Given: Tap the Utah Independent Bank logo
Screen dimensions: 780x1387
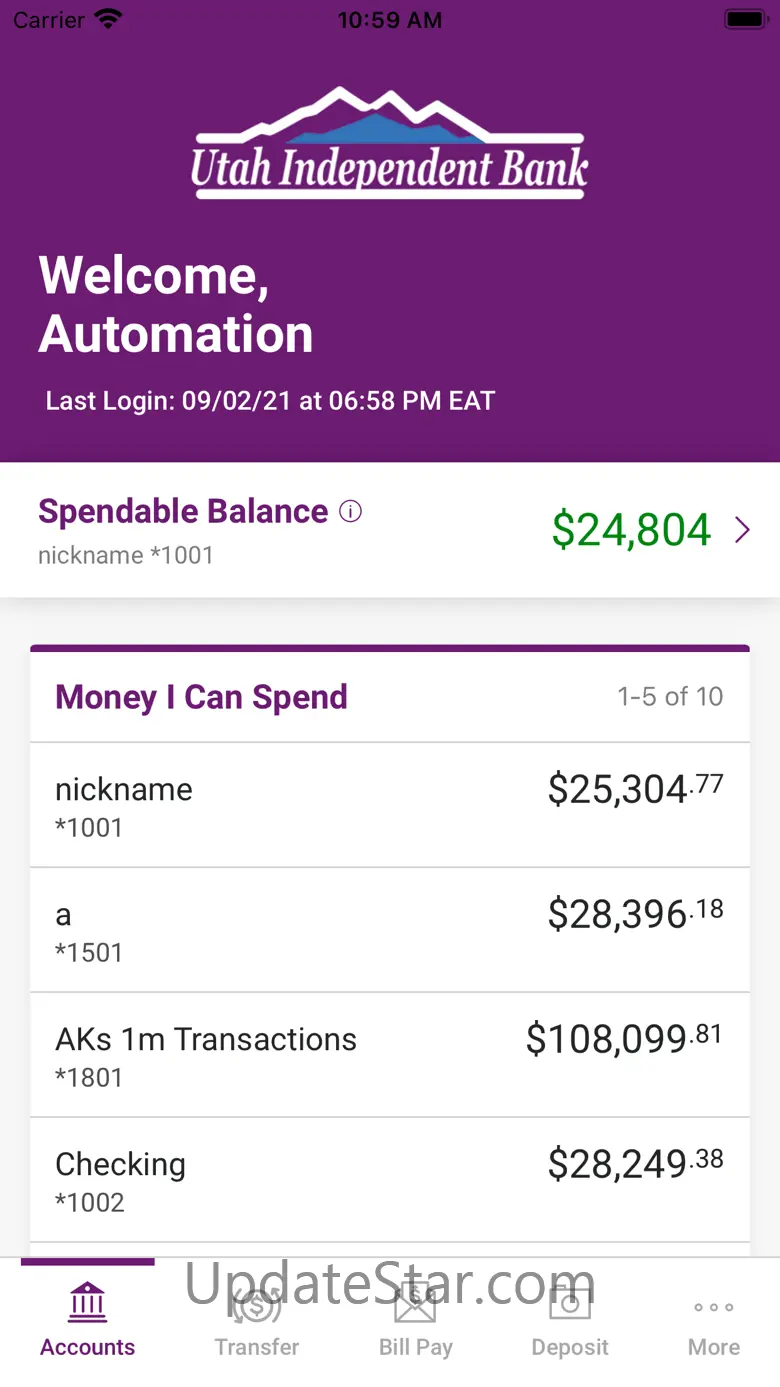Looking at the screenshot, I should [x=390, y=143].
